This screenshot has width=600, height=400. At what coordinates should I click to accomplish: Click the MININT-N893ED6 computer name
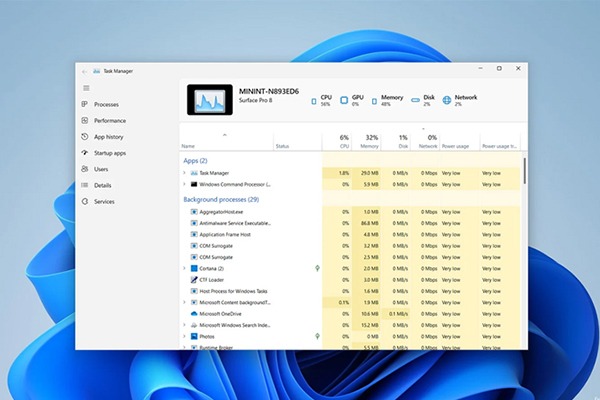coord(269,91)
